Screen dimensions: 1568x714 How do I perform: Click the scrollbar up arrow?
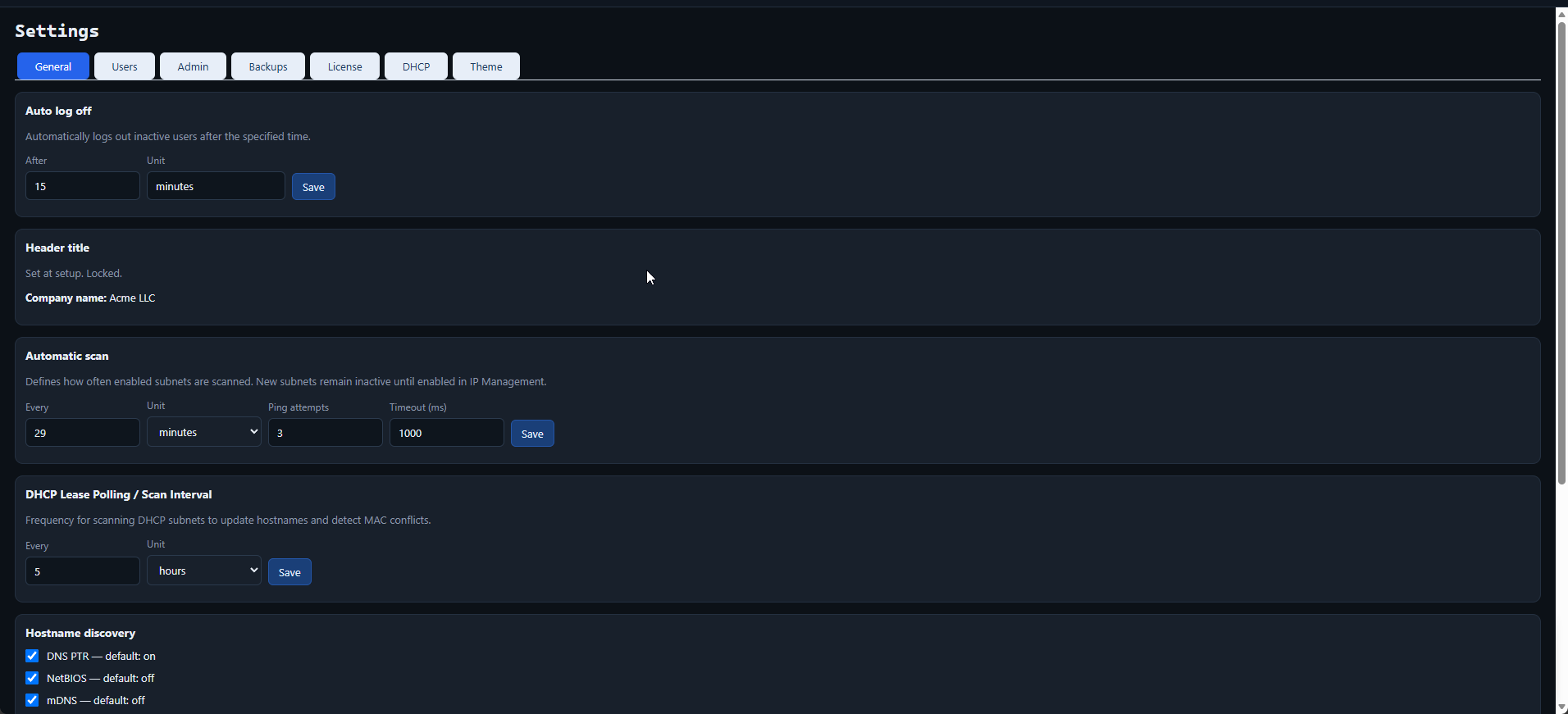[1562, 14]
